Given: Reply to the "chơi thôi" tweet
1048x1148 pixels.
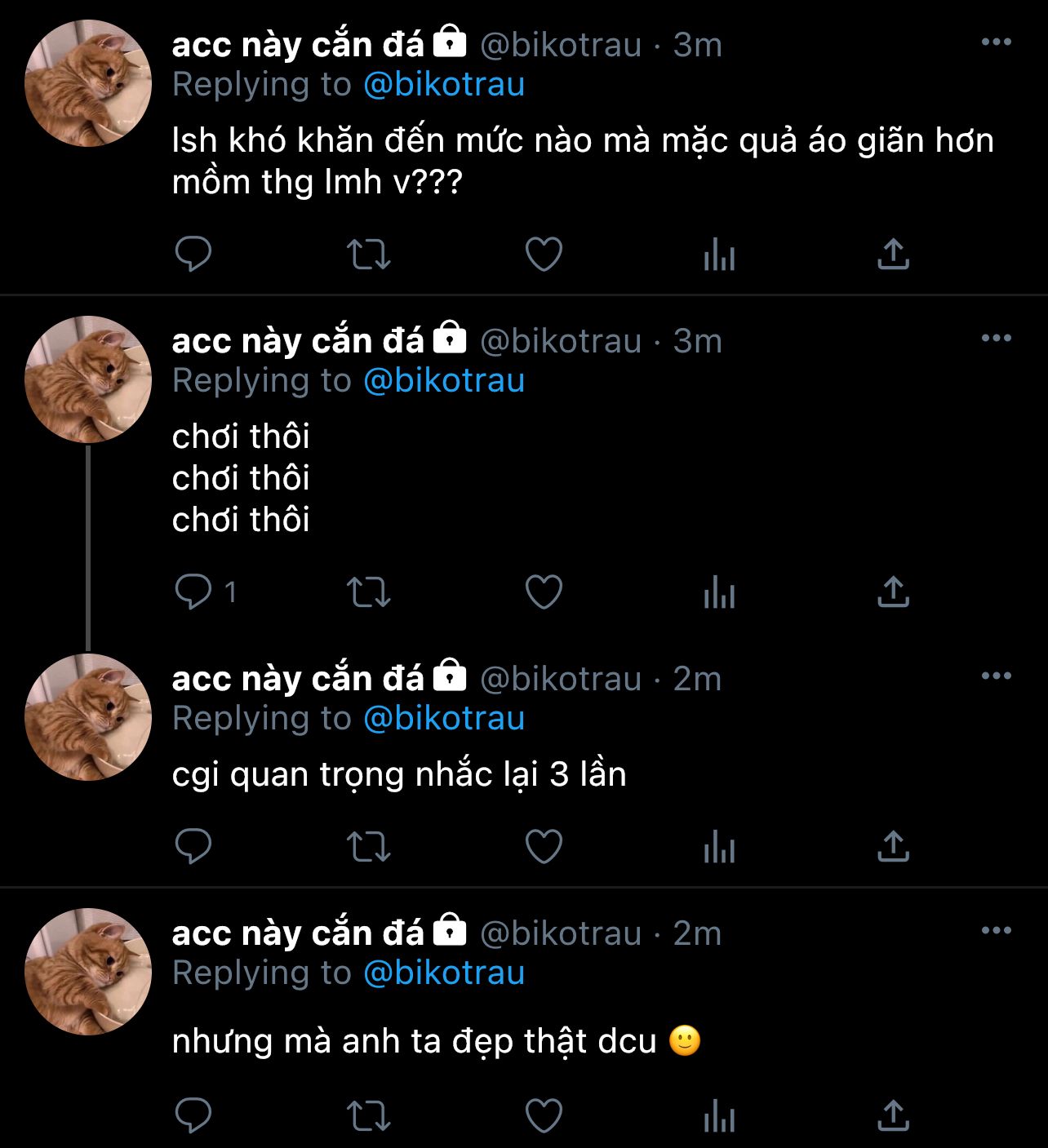Looking at the screenshot, I should 193,592.
